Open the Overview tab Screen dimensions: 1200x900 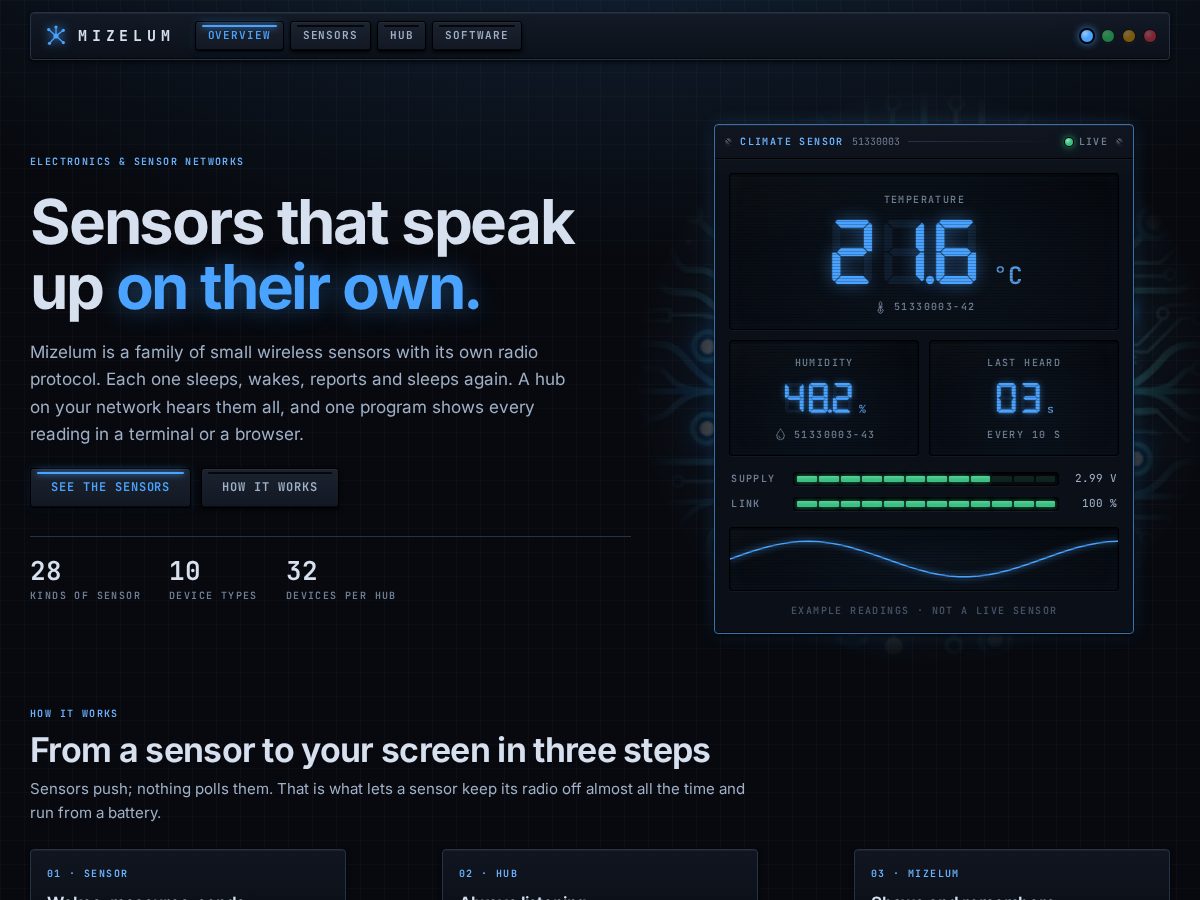(239, 36)
